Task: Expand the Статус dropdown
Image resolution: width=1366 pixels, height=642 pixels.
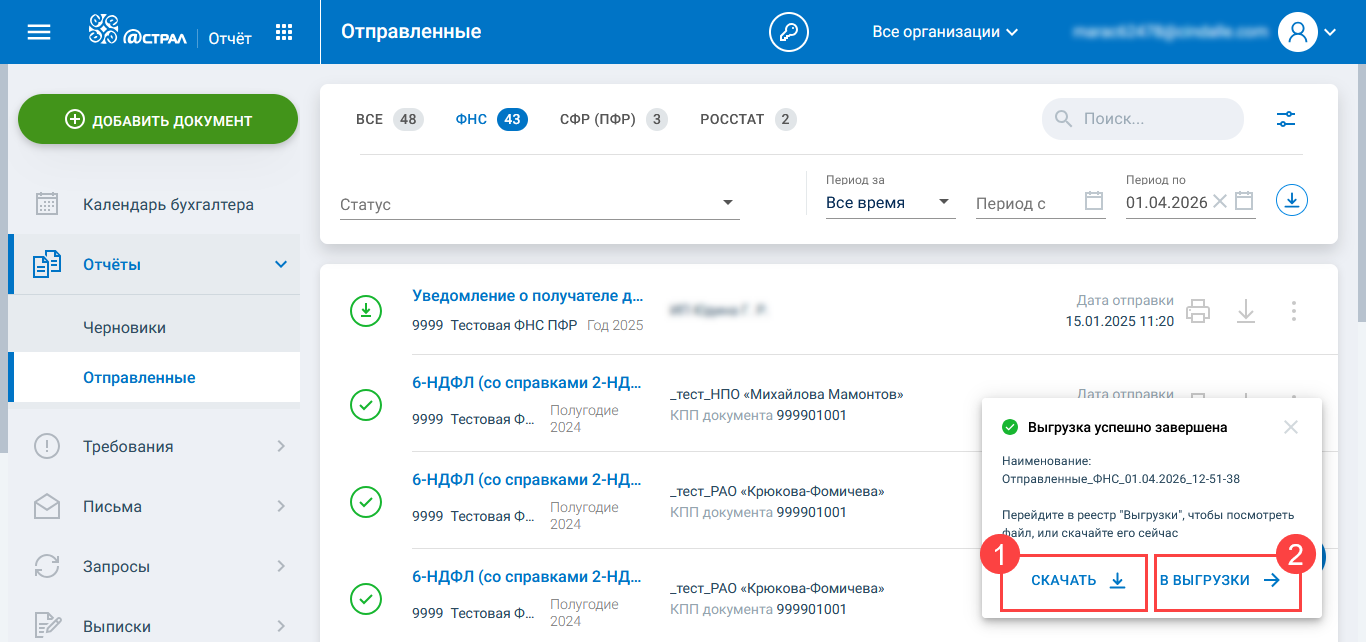Action: [727, 204]
